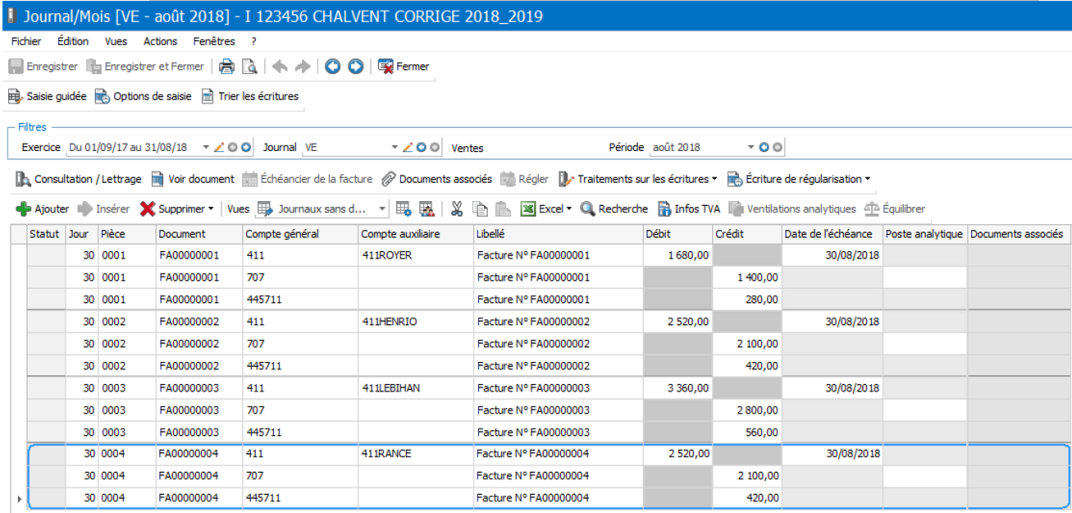
Task: Open Consultation / Lettrage
Action: (79, 179)
